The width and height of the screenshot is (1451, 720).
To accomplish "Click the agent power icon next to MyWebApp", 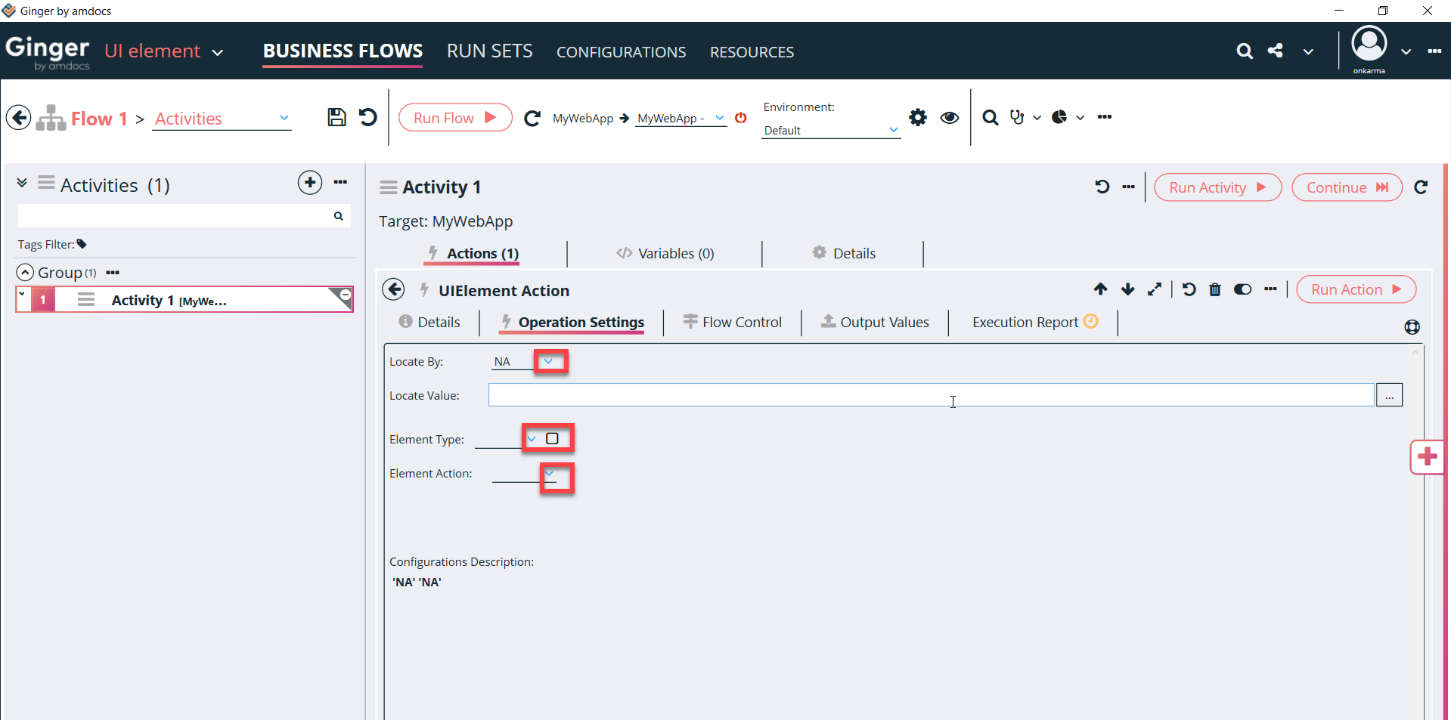I will [741, 118].
